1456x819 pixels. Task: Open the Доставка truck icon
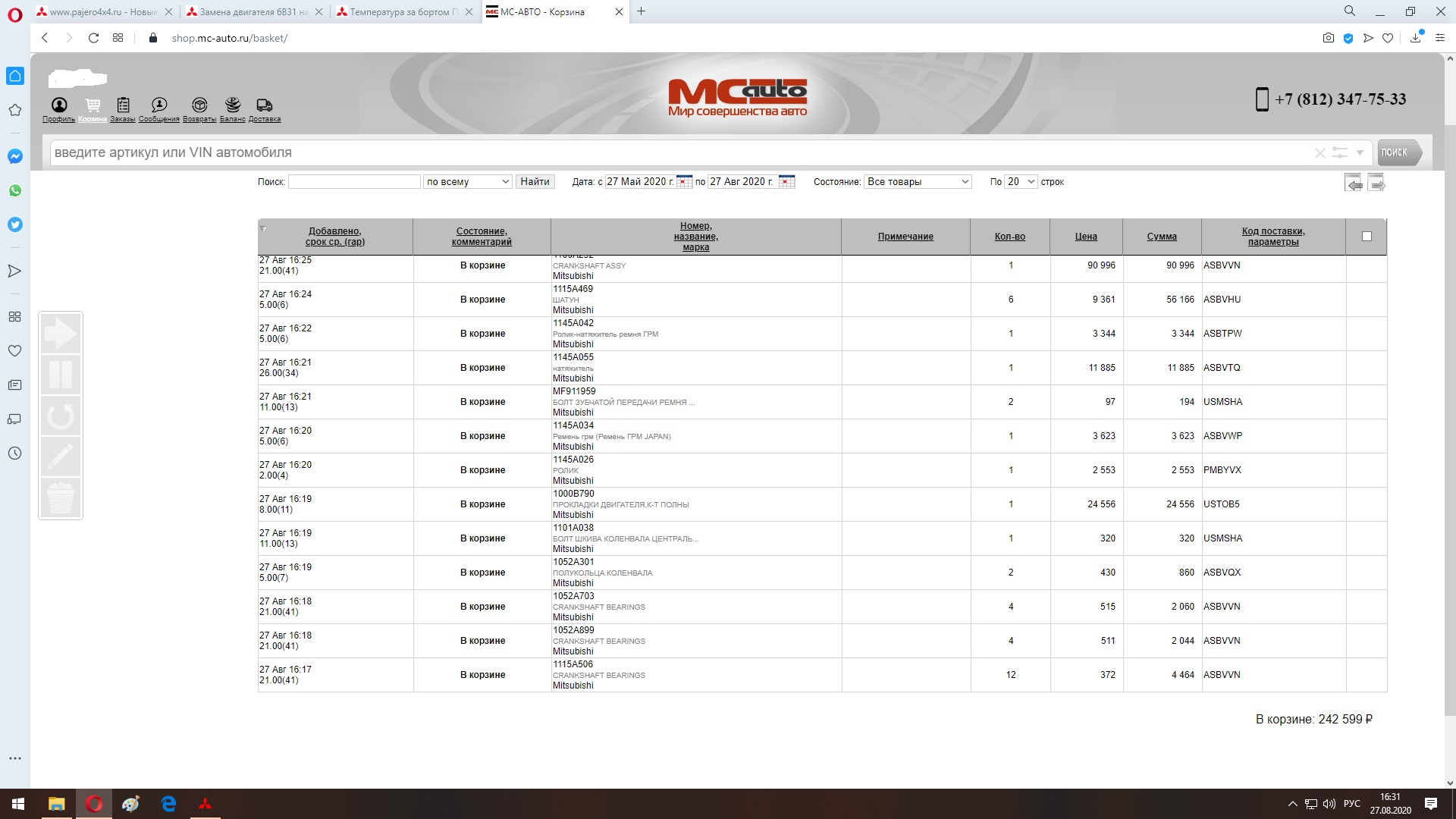click(264, 105)
